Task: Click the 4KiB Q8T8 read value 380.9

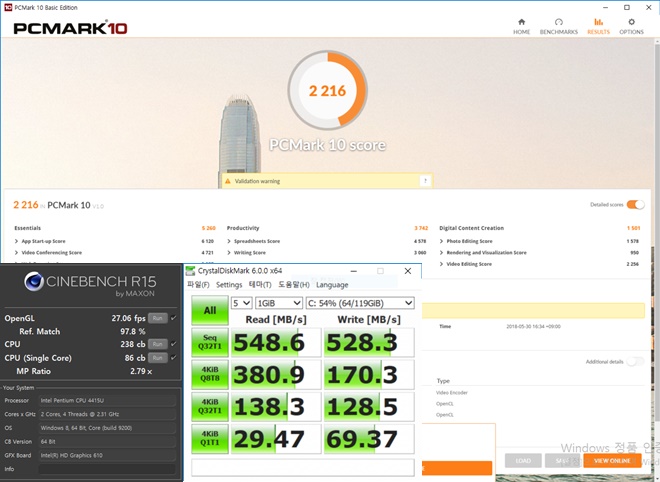Action: [x=276, y=375]
